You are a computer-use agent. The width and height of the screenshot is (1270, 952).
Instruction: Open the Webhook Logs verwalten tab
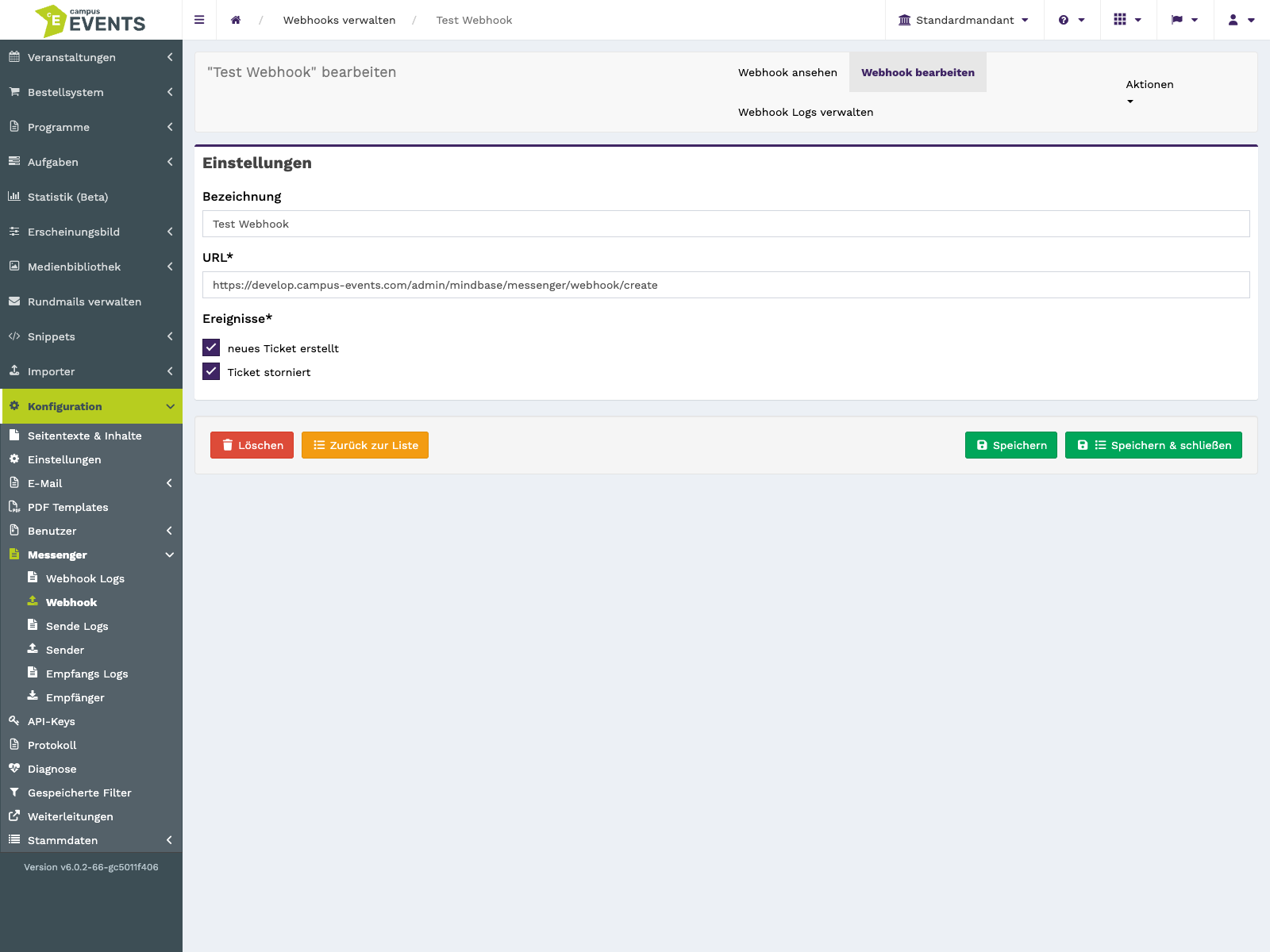pos(806,112)
